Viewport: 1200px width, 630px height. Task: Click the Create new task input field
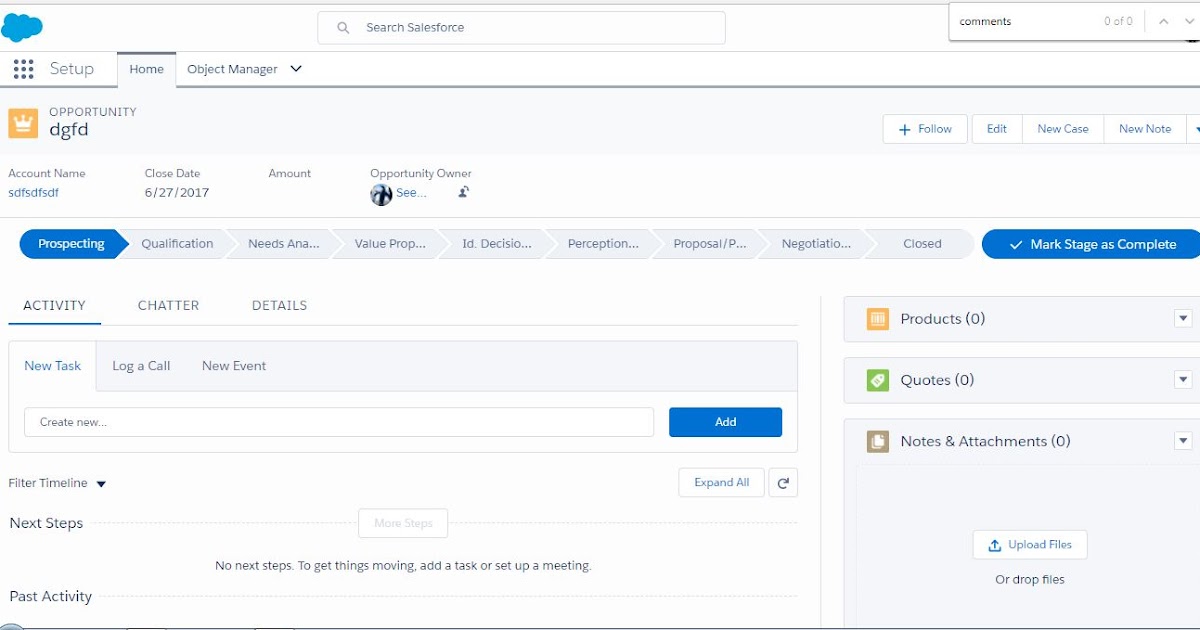338,422
